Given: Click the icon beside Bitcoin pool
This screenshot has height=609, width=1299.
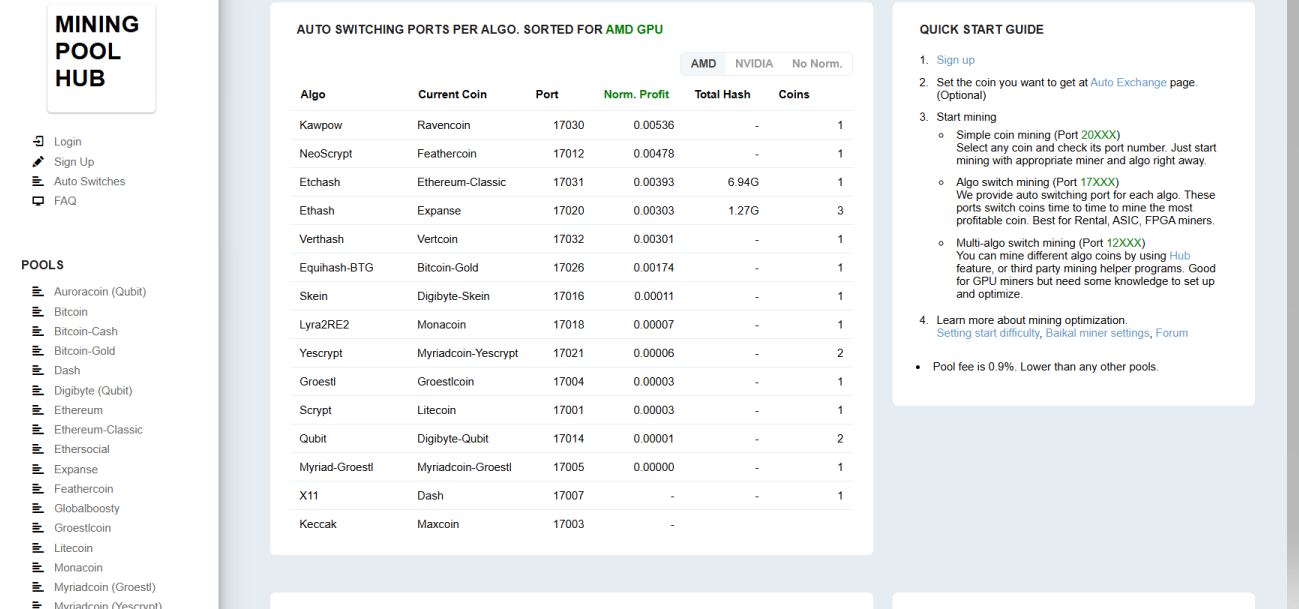Looking at the screenshot, I should tap(38, 312).
